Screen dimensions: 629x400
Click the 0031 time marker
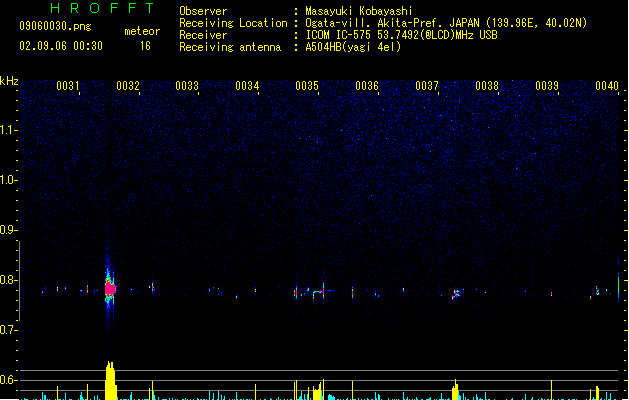tap(68, 86)
